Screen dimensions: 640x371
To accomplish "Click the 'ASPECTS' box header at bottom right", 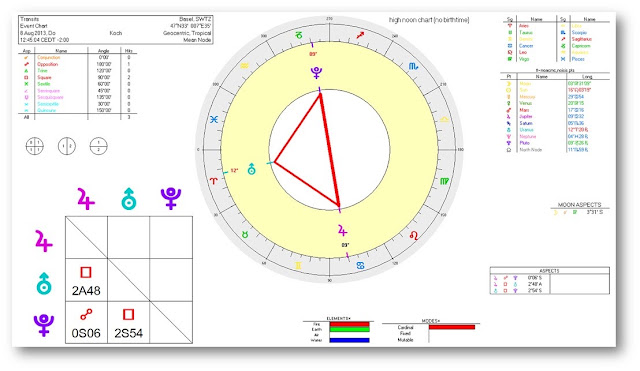I will click(x=549, y=271).
